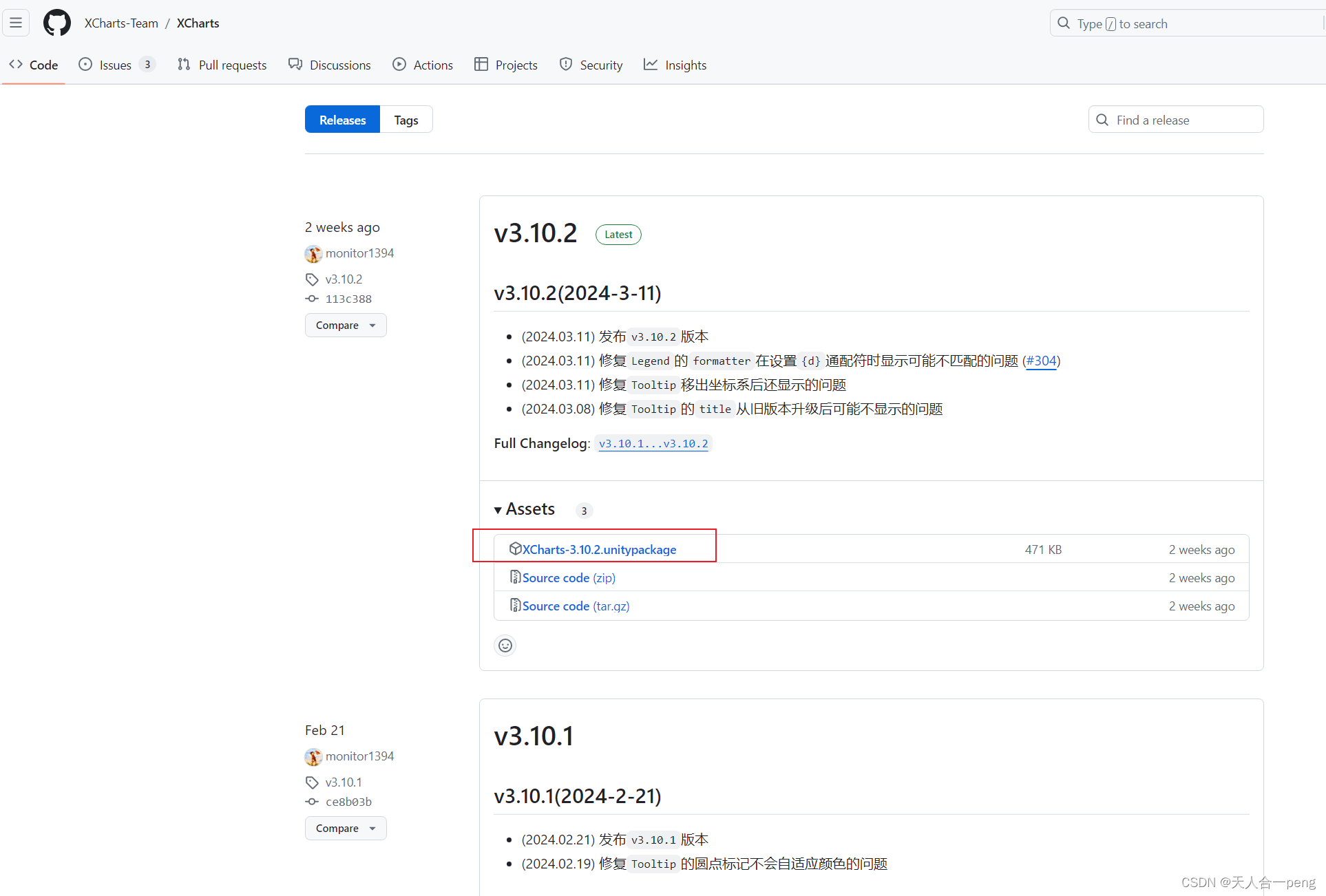
Task: Open the Pull requests tab
Action: [221, 65]
